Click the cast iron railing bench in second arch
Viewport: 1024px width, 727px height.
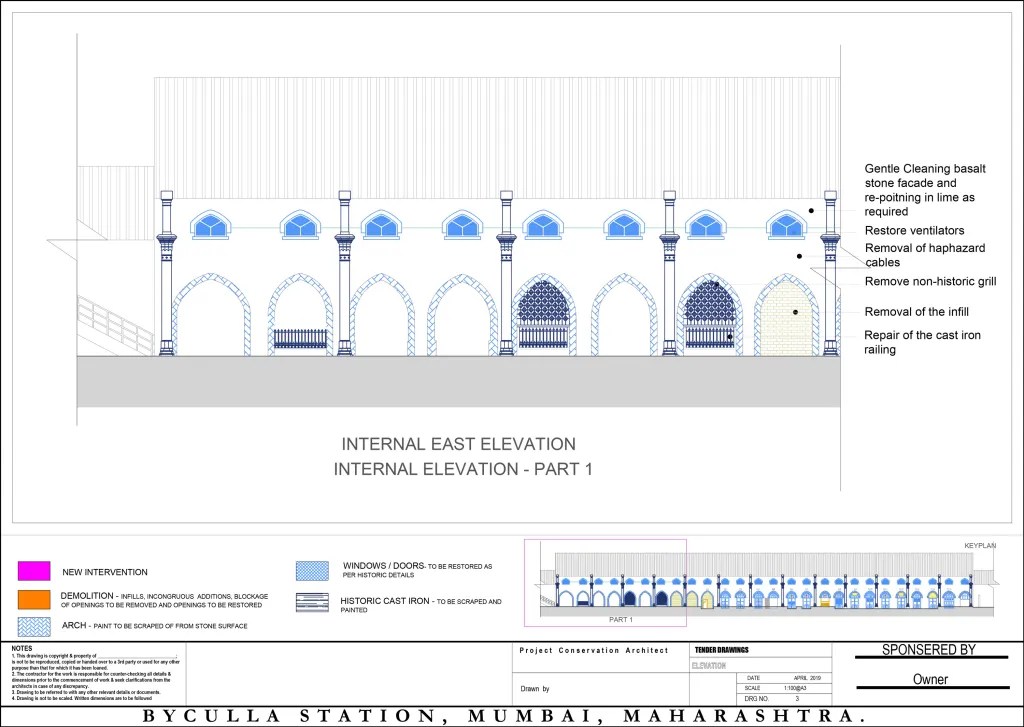[x=300, y=338]
